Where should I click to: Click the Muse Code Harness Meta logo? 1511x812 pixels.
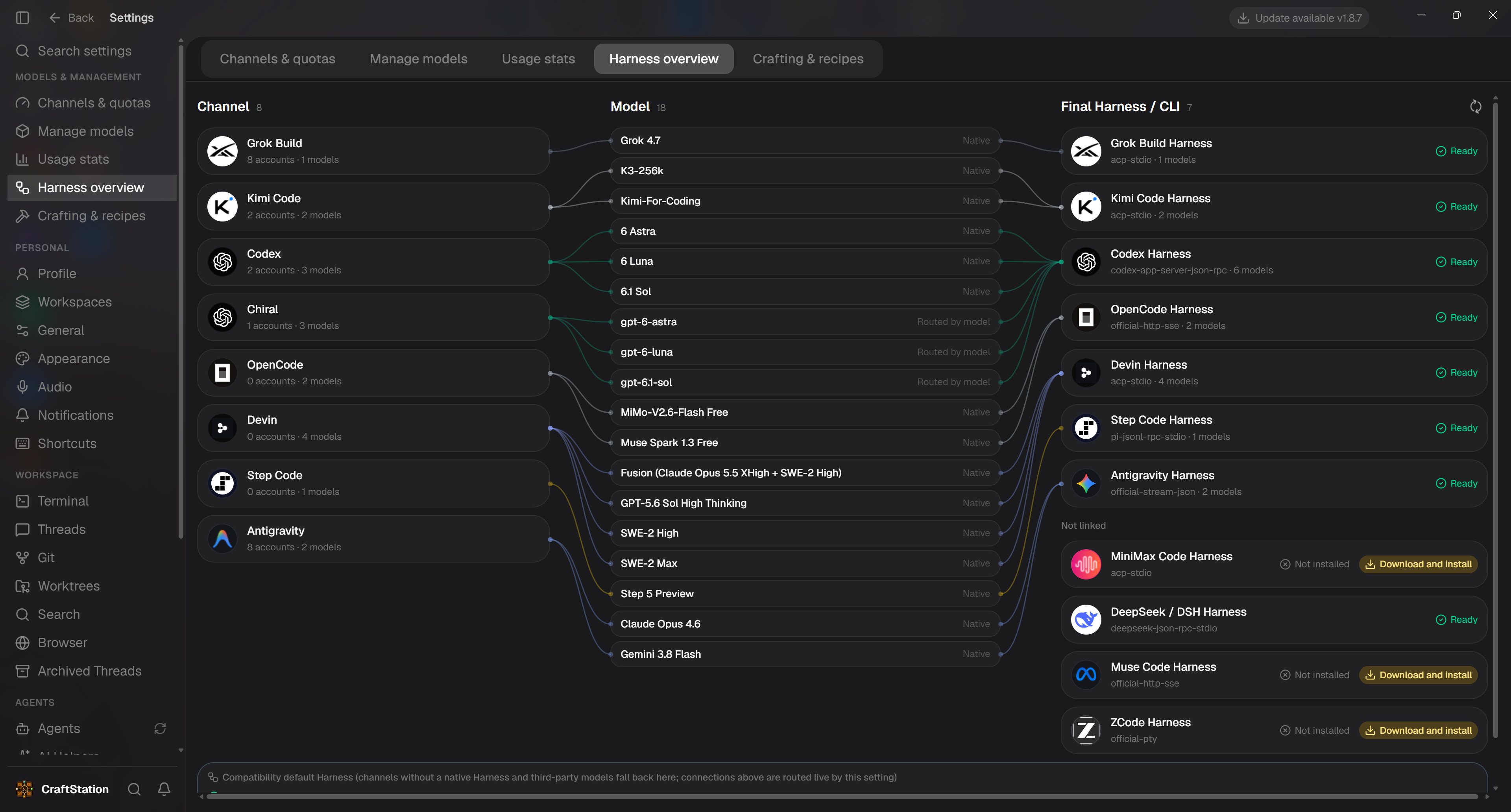pos(1086,675)
